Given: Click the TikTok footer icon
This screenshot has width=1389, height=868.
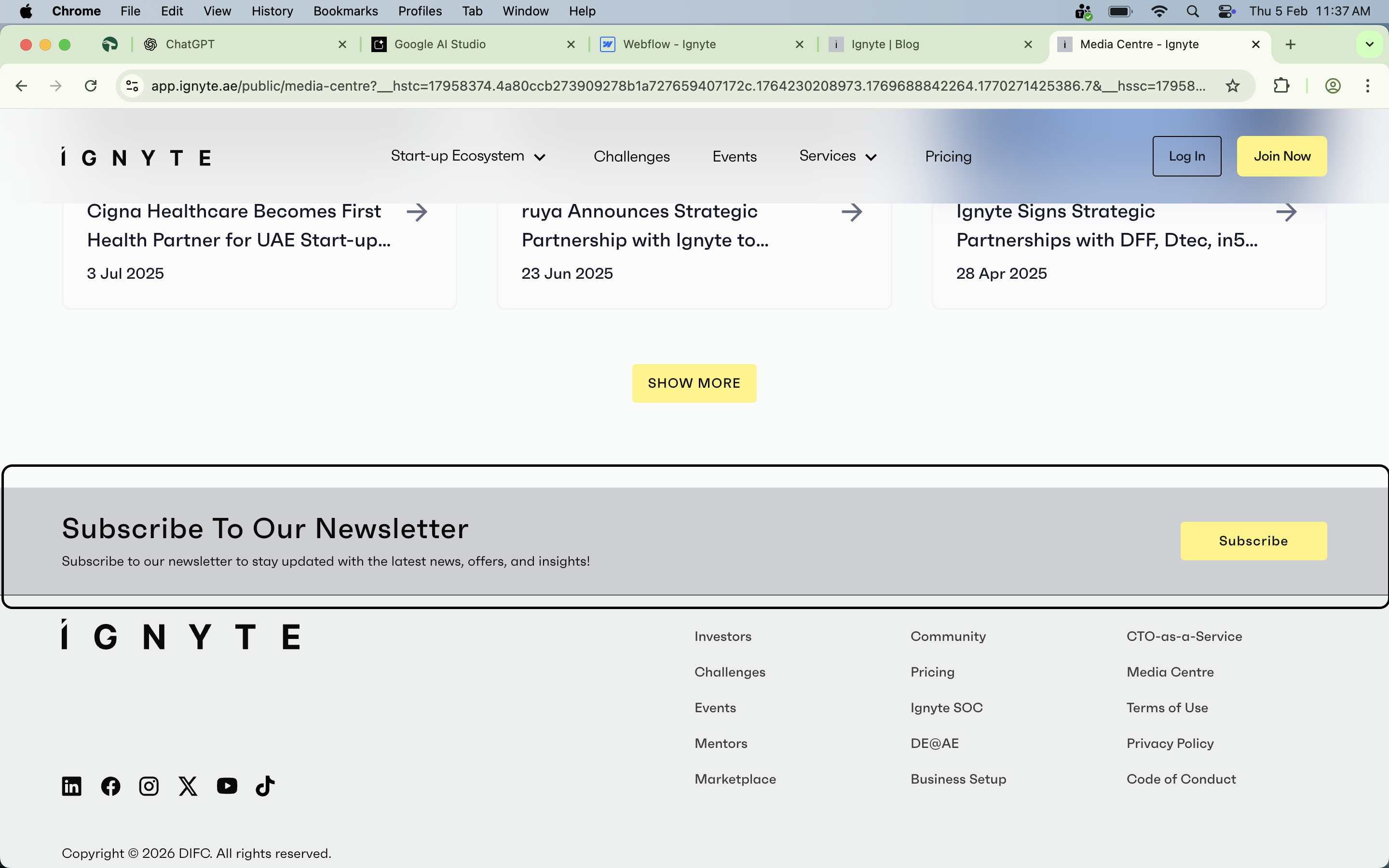Looking at the screenshot, I should (265, 786).
